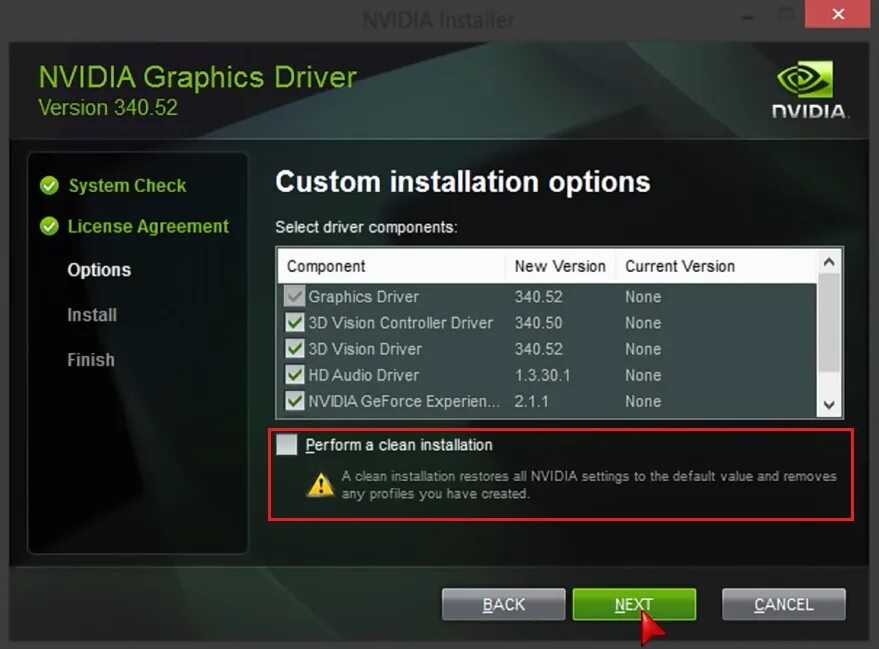
Task: Uncheck the HD Audio Driver component
Action: click(x=294, y=374)
